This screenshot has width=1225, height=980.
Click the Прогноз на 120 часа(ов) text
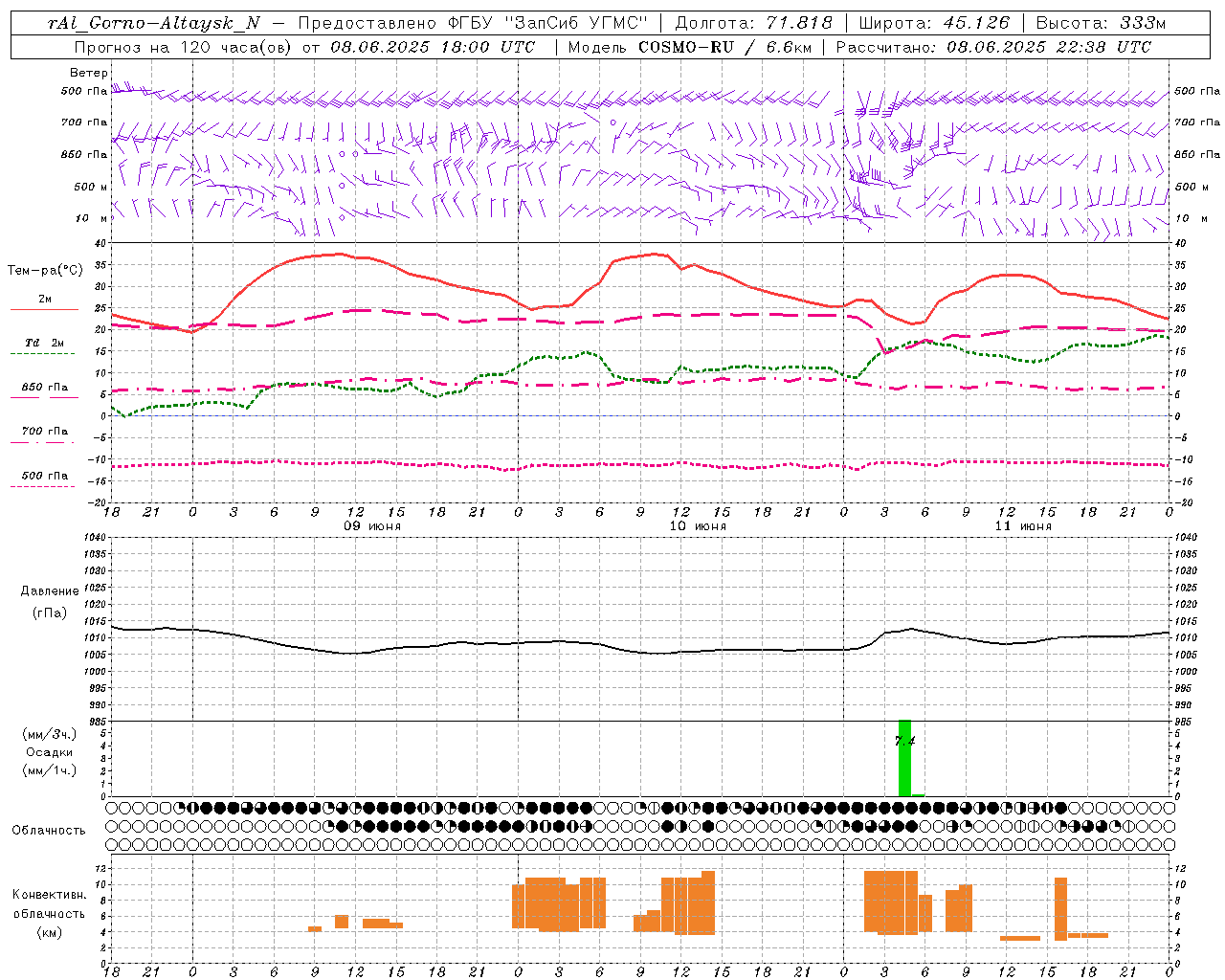click(x=183, y=47)
